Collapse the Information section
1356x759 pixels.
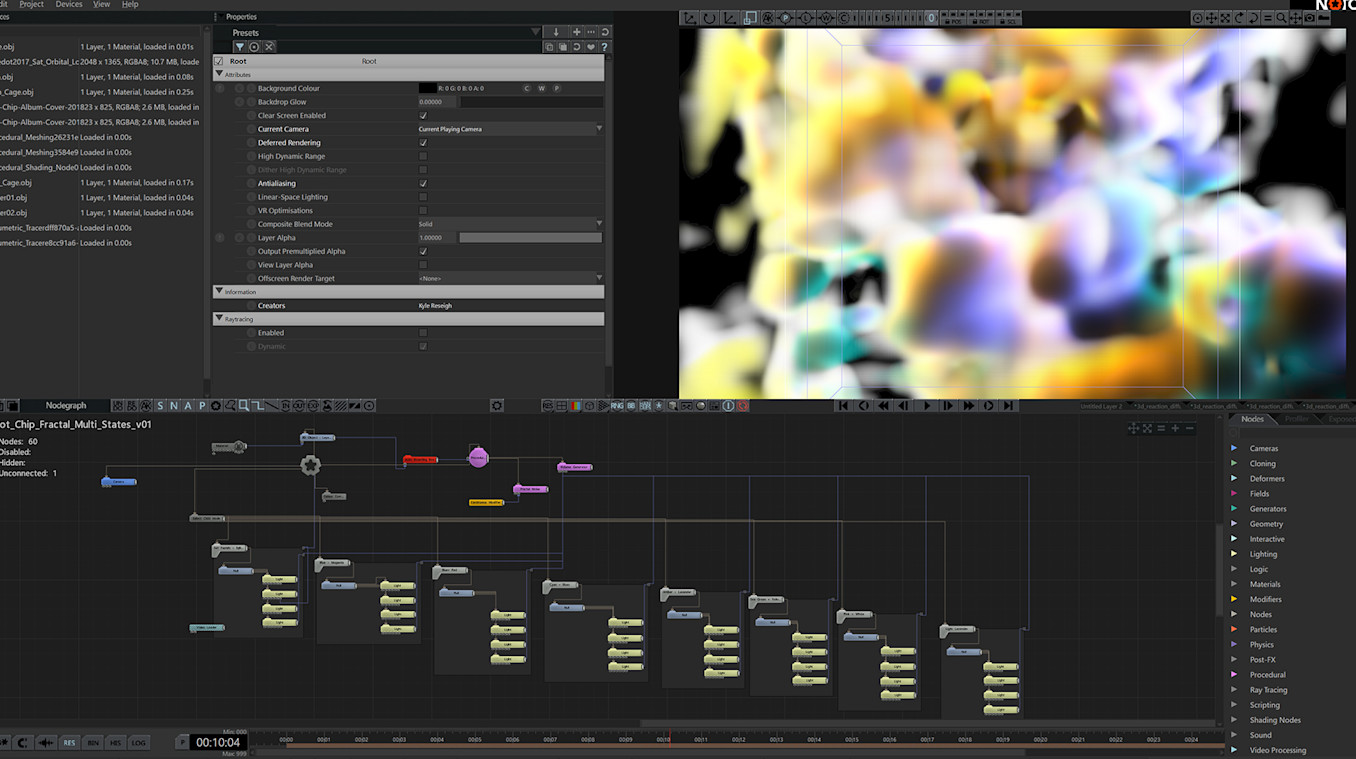pos(220,292)
